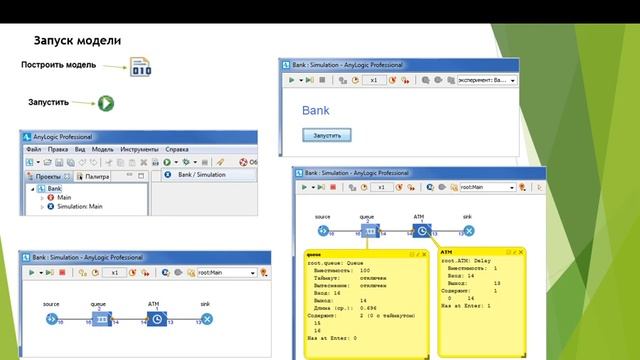
Task: Click the clock icon left of x1 in the Запустить window
Action: (x=356, y=80)
